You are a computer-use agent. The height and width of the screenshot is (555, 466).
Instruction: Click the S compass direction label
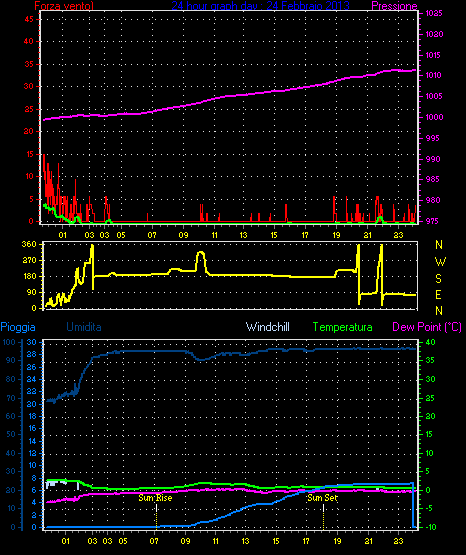coord(438,279)
